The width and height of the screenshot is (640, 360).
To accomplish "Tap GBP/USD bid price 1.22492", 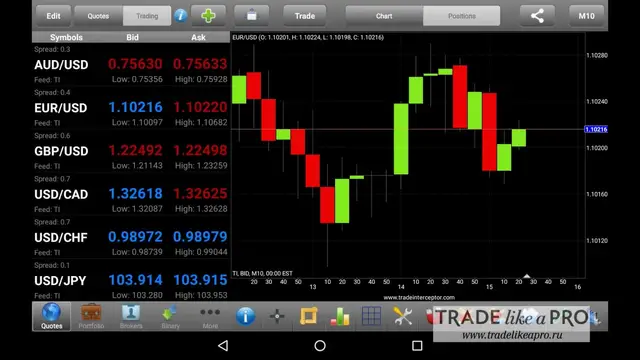I will (x=135, y=151).
